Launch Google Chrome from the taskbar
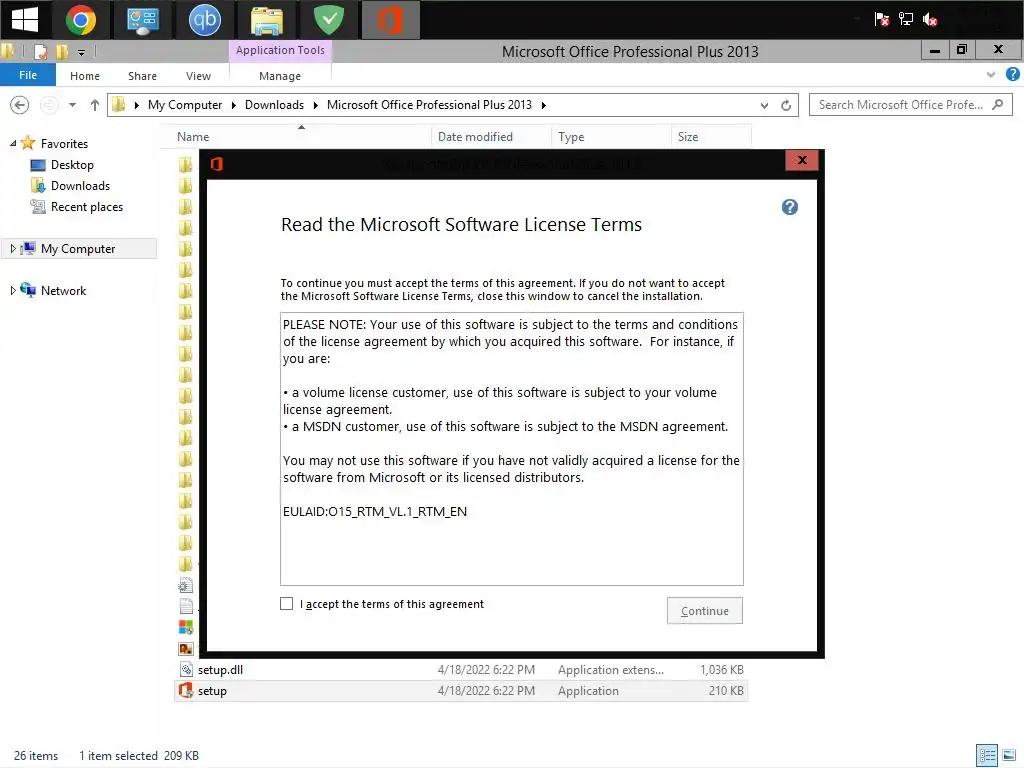 click(81, 20)
